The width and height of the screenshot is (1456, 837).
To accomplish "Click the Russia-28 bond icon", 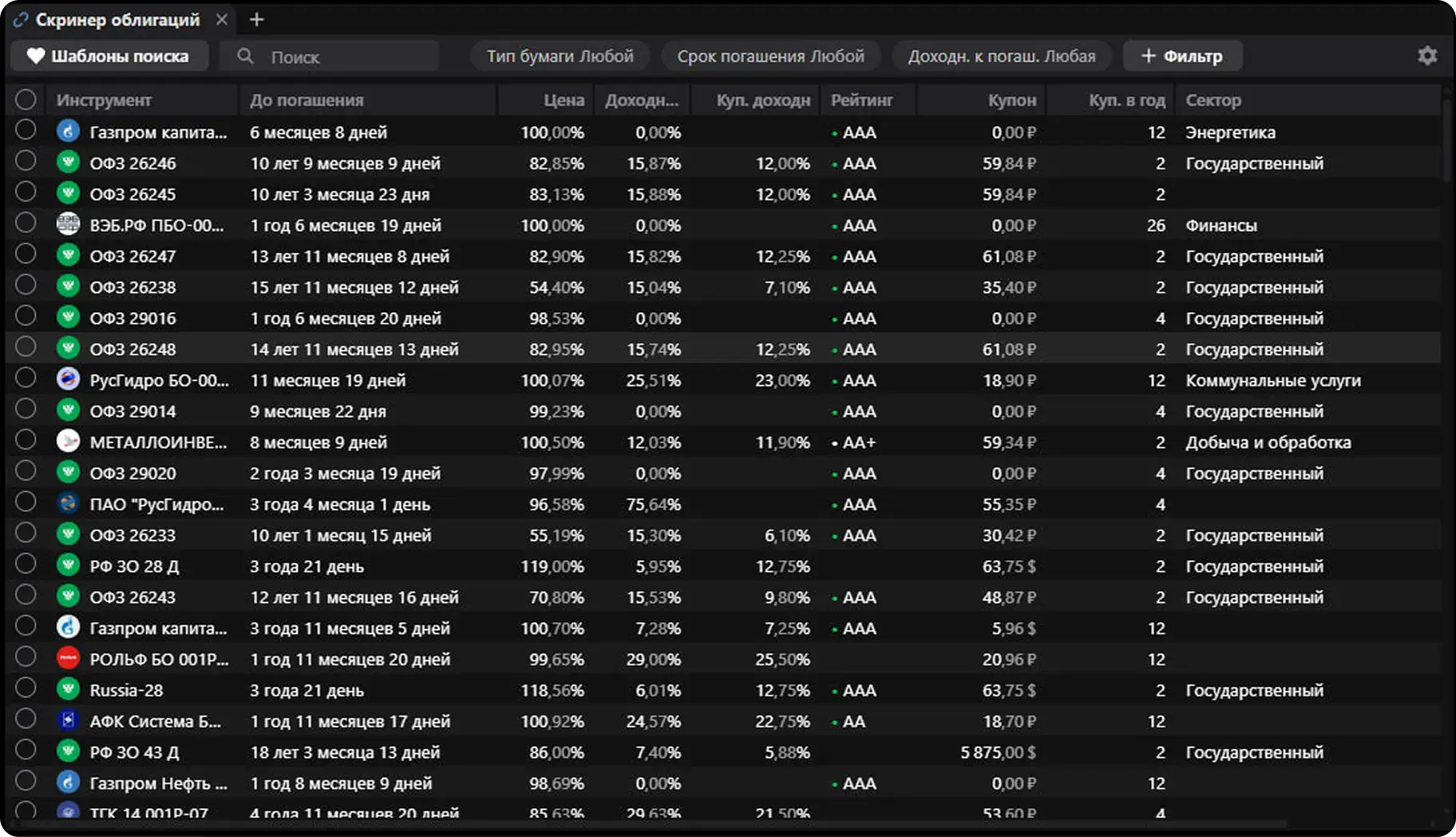I will point(68,689).
